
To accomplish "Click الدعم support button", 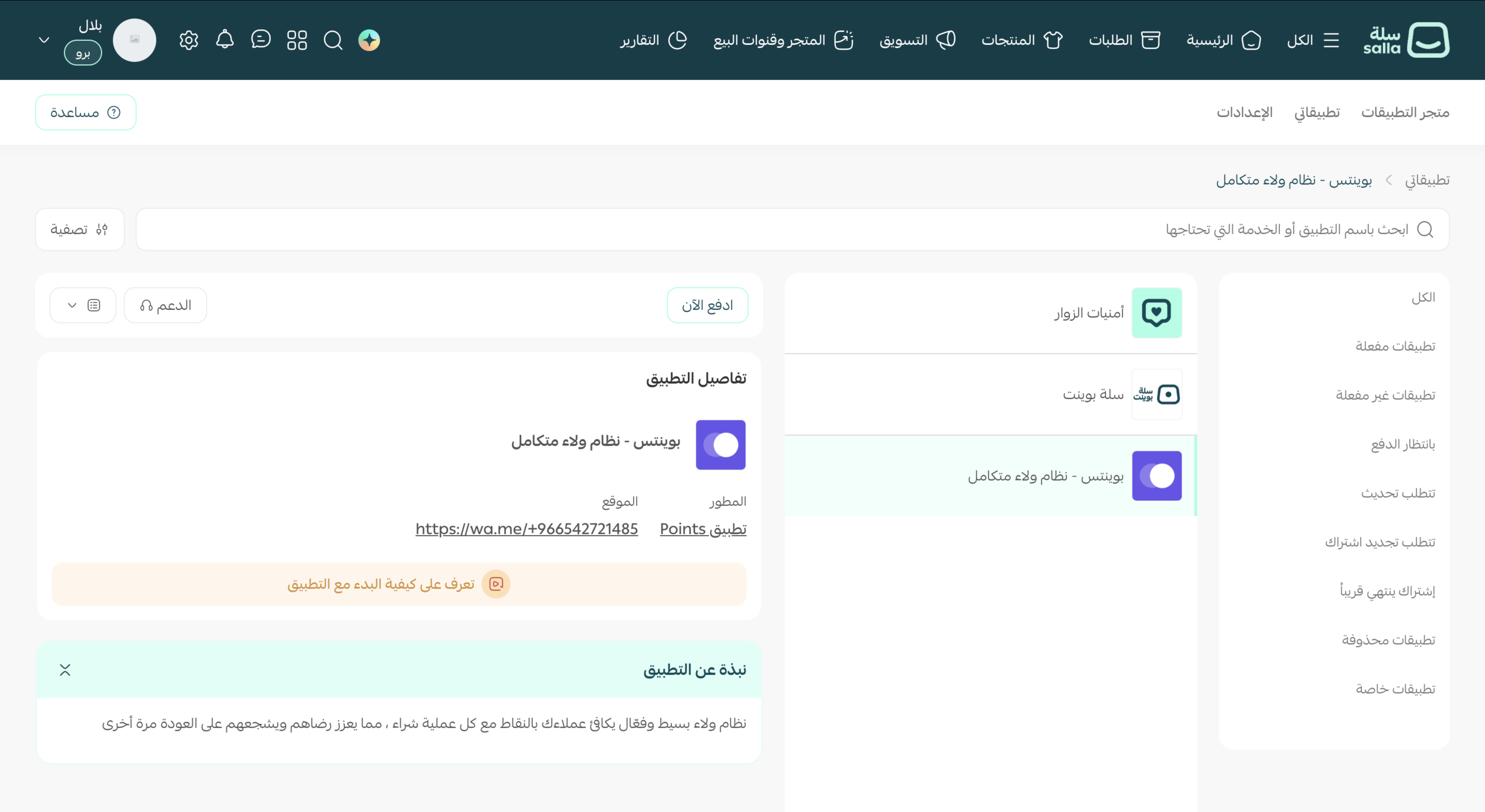I will 166,305.
